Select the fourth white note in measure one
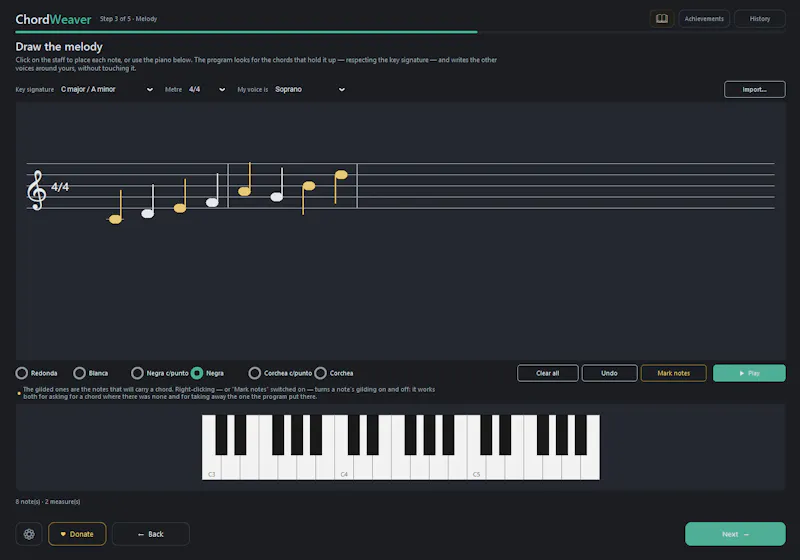The height and width of the screenshot is (560, 800). [212, 202]
